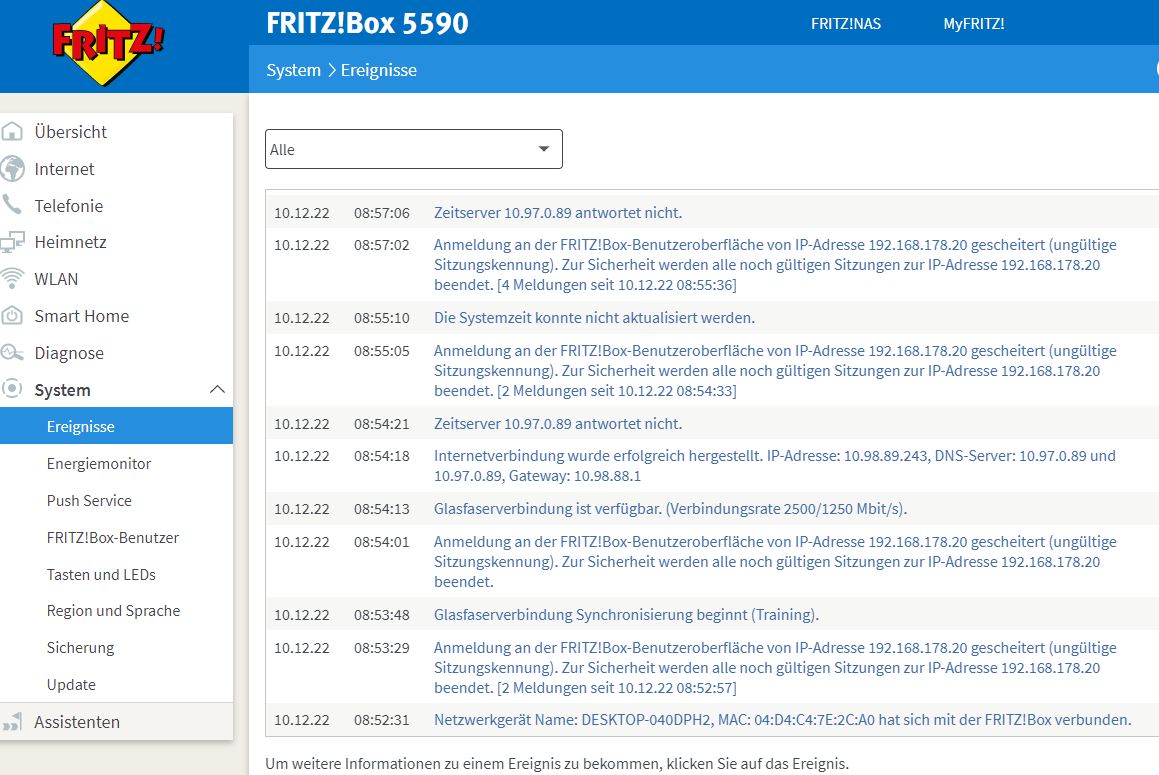The height and width of the screenshot is (775, 1159).
Task: Open the Systemzeit konnte nicht aktualisiert event
Action: point(594,318)
